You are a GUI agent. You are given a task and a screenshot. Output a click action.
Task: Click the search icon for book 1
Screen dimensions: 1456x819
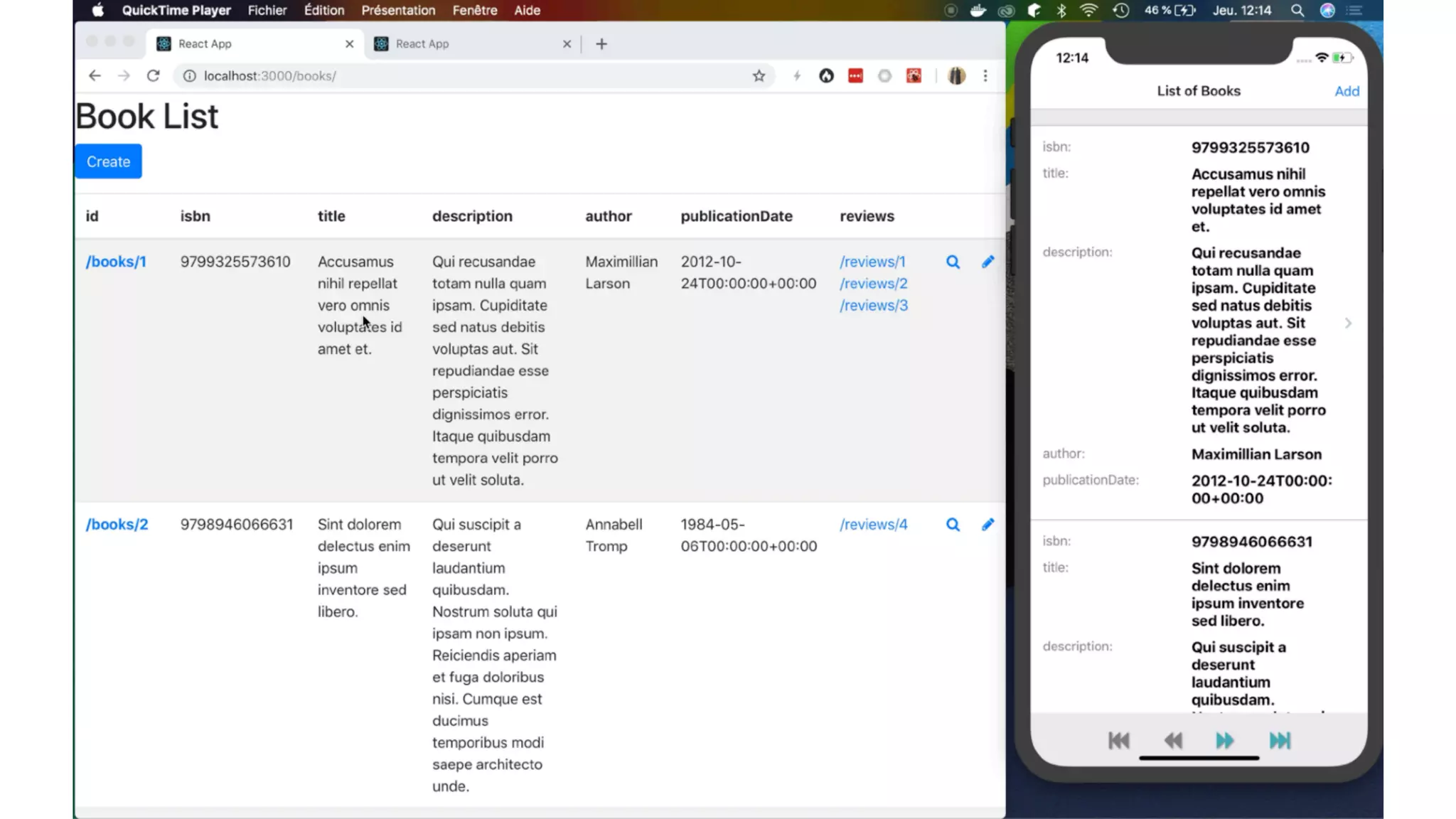tap(953, 262)
